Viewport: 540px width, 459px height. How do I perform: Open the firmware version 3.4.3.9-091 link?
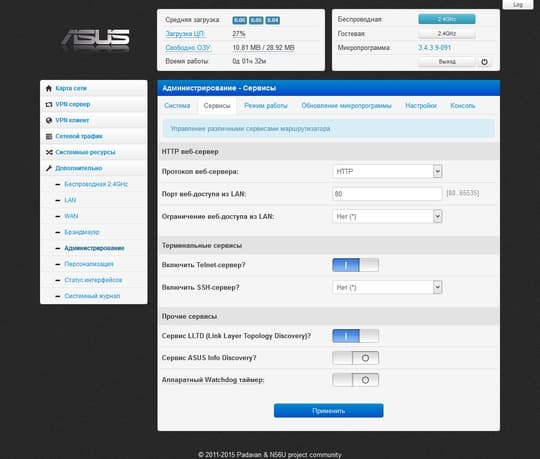[x=435, y=48]
